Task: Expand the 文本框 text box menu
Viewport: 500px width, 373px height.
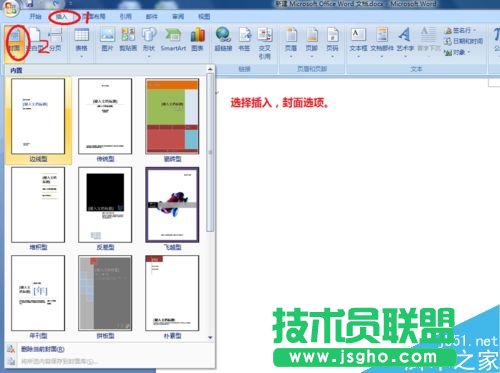Action: click(x=358, y=43)
